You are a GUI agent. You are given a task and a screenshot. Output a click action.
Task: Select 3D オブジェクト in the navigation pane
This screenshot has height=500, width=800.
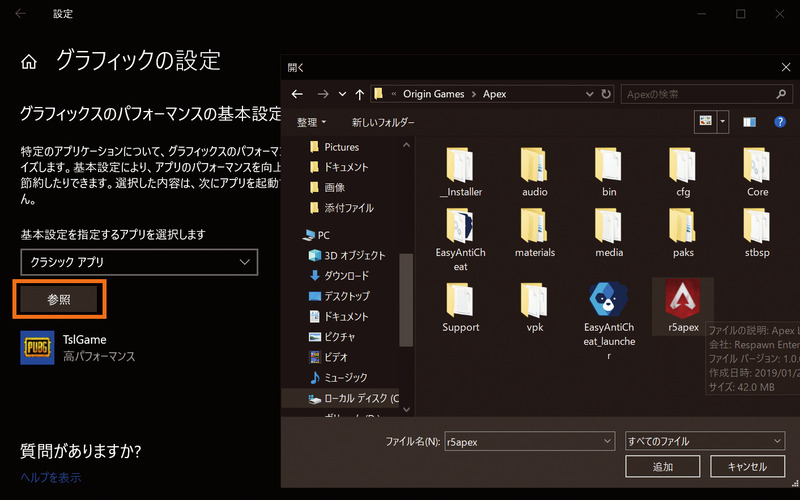(347, 255)
